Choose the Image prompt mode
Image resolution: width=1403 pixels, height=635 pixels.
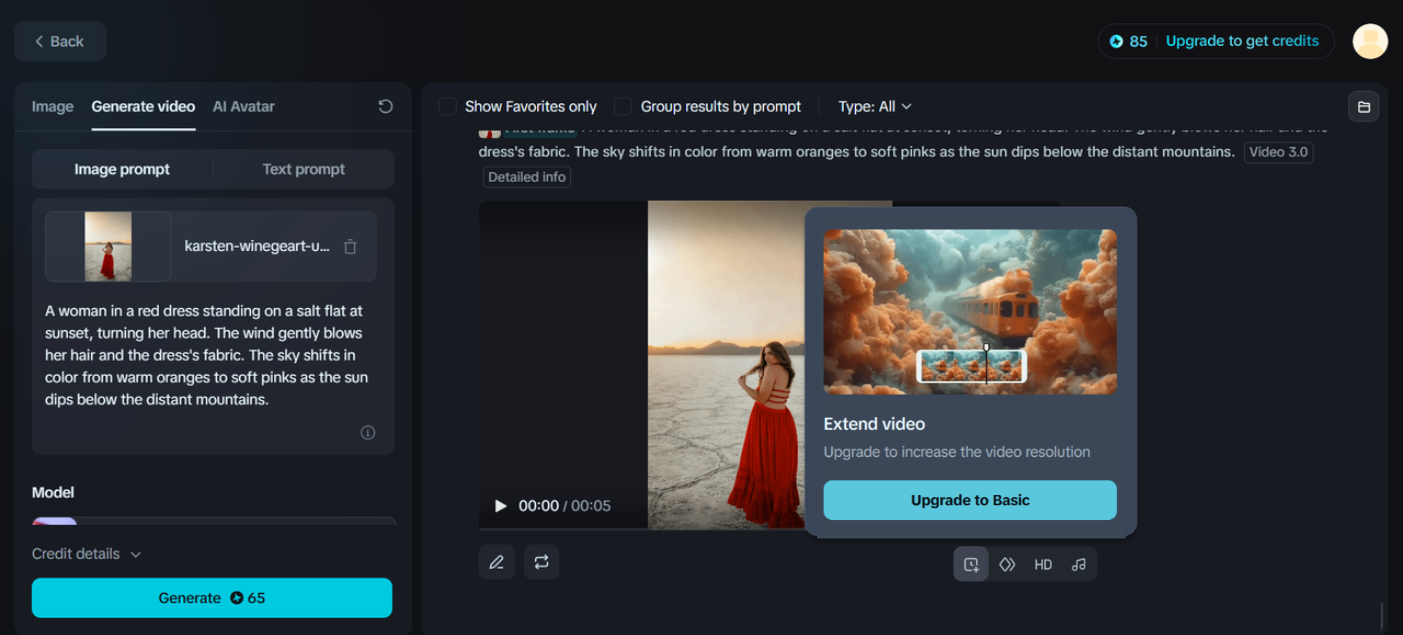[122, 169]
